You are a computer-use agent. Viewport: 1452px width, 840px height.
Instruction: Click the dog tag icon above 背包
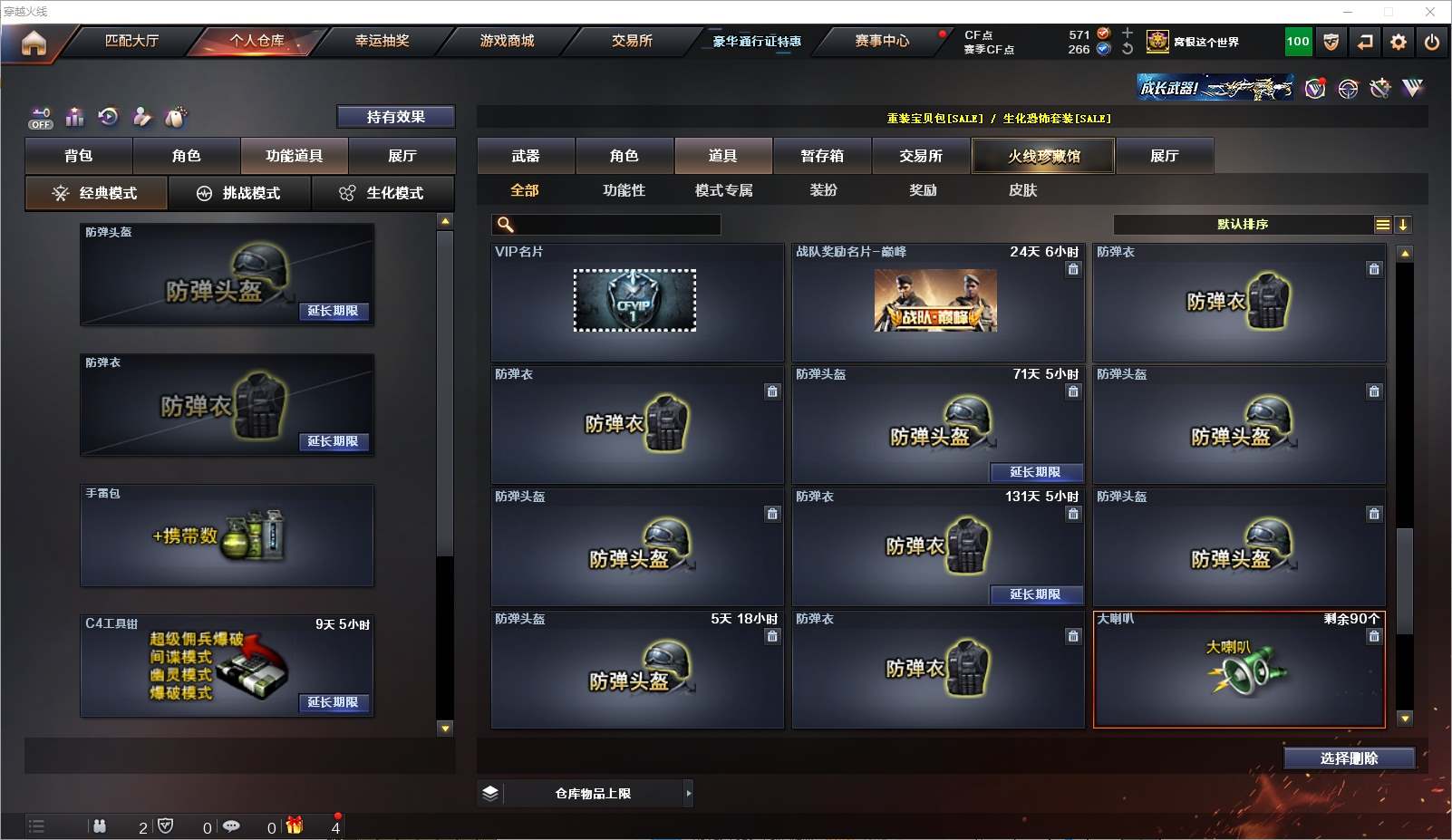point(176,117)
